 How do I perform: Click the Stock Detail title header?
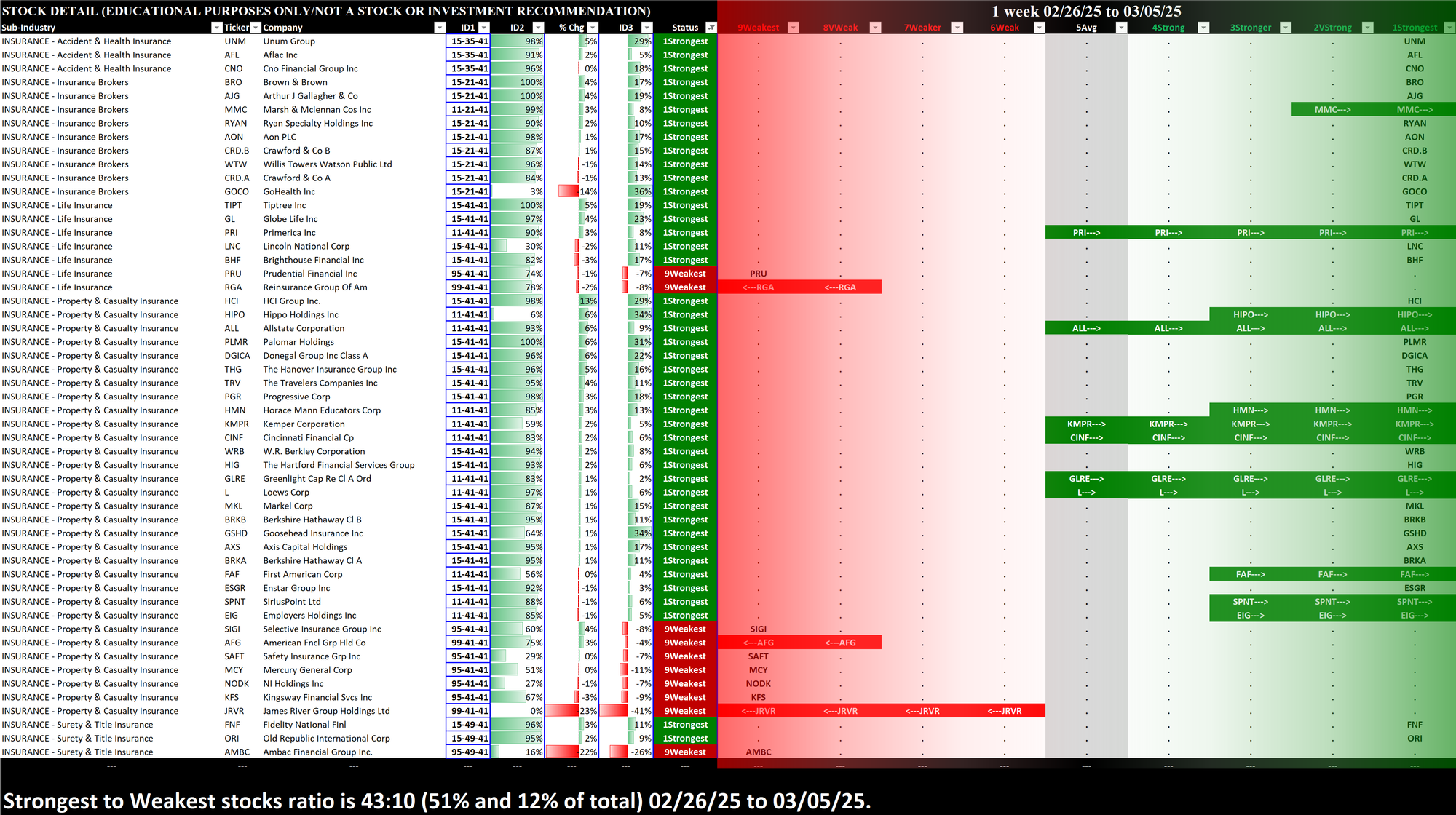tap(326, 11)
